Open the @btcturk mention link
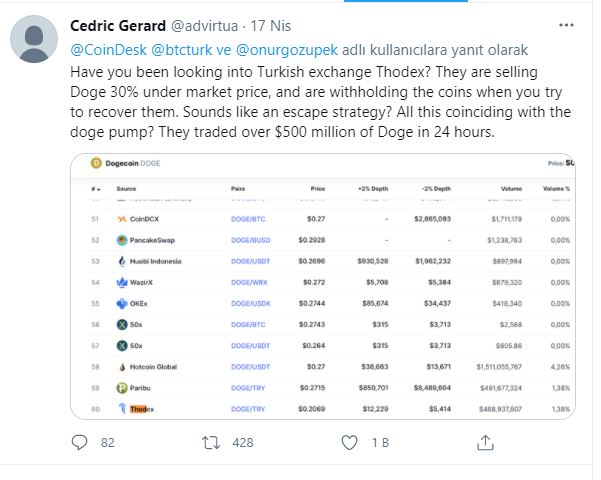 (182, 50)
